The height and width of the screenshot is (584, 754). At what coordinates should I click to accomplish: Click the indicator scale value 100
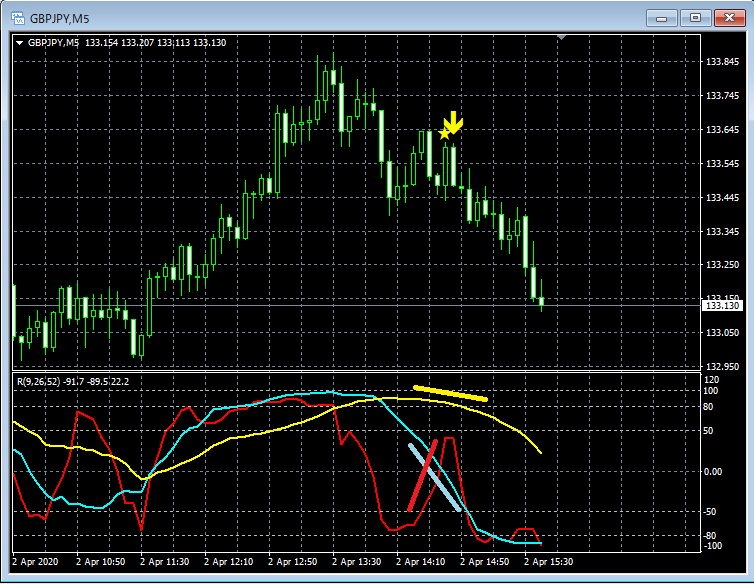(711, 391)
